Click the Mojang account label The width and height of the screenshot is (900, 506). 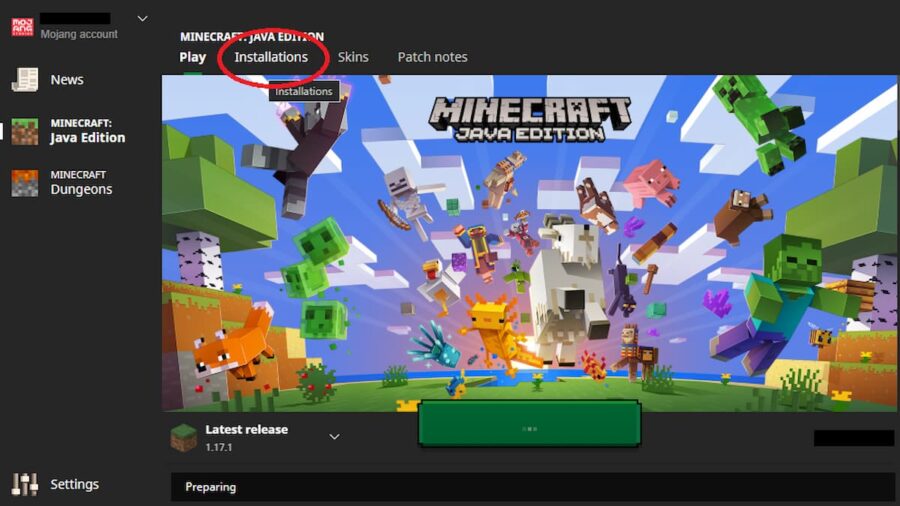[x=79, y=34]
